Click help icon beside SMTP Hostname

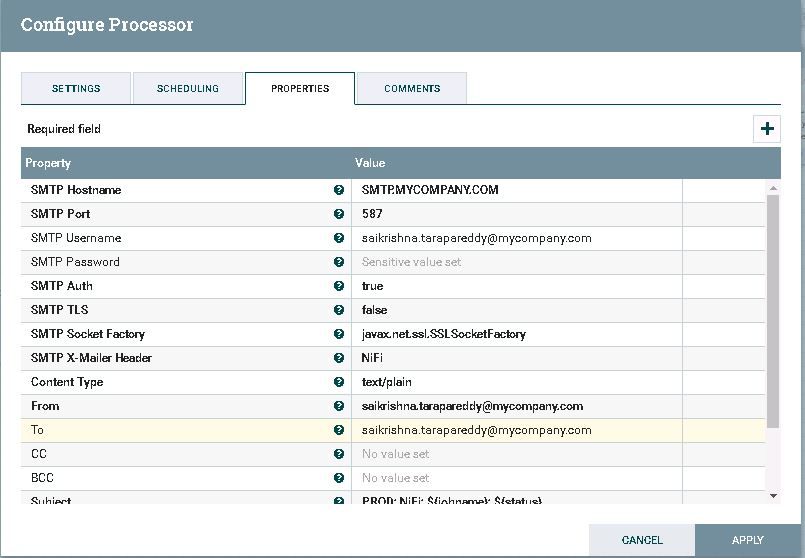tap(339, 190)
